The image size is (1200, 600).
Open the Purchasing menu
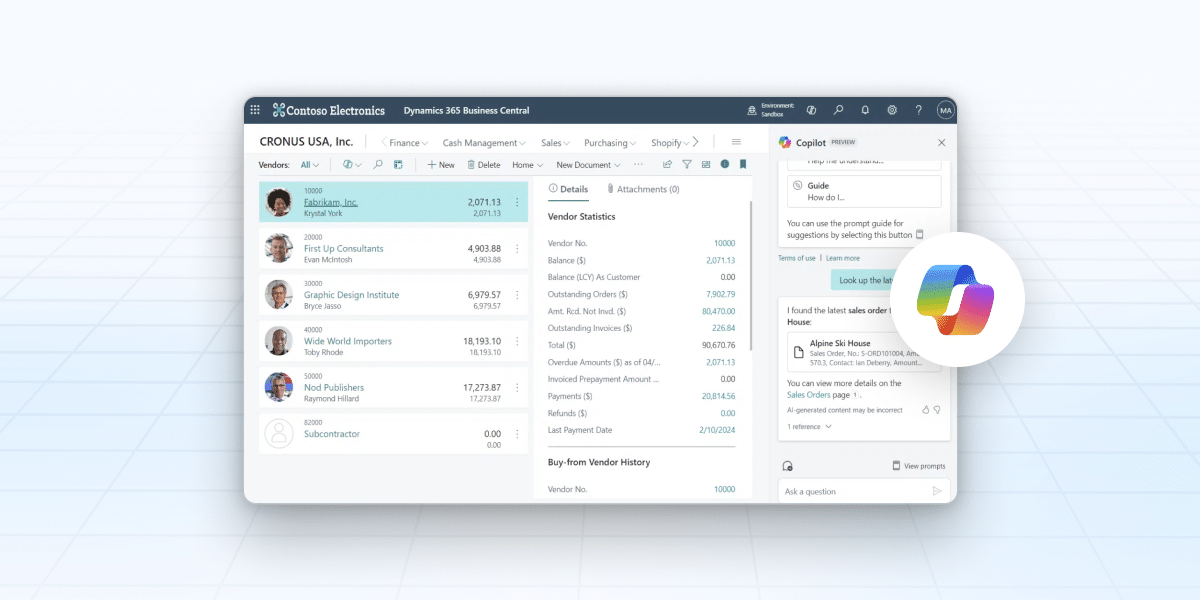pos(610,143)
